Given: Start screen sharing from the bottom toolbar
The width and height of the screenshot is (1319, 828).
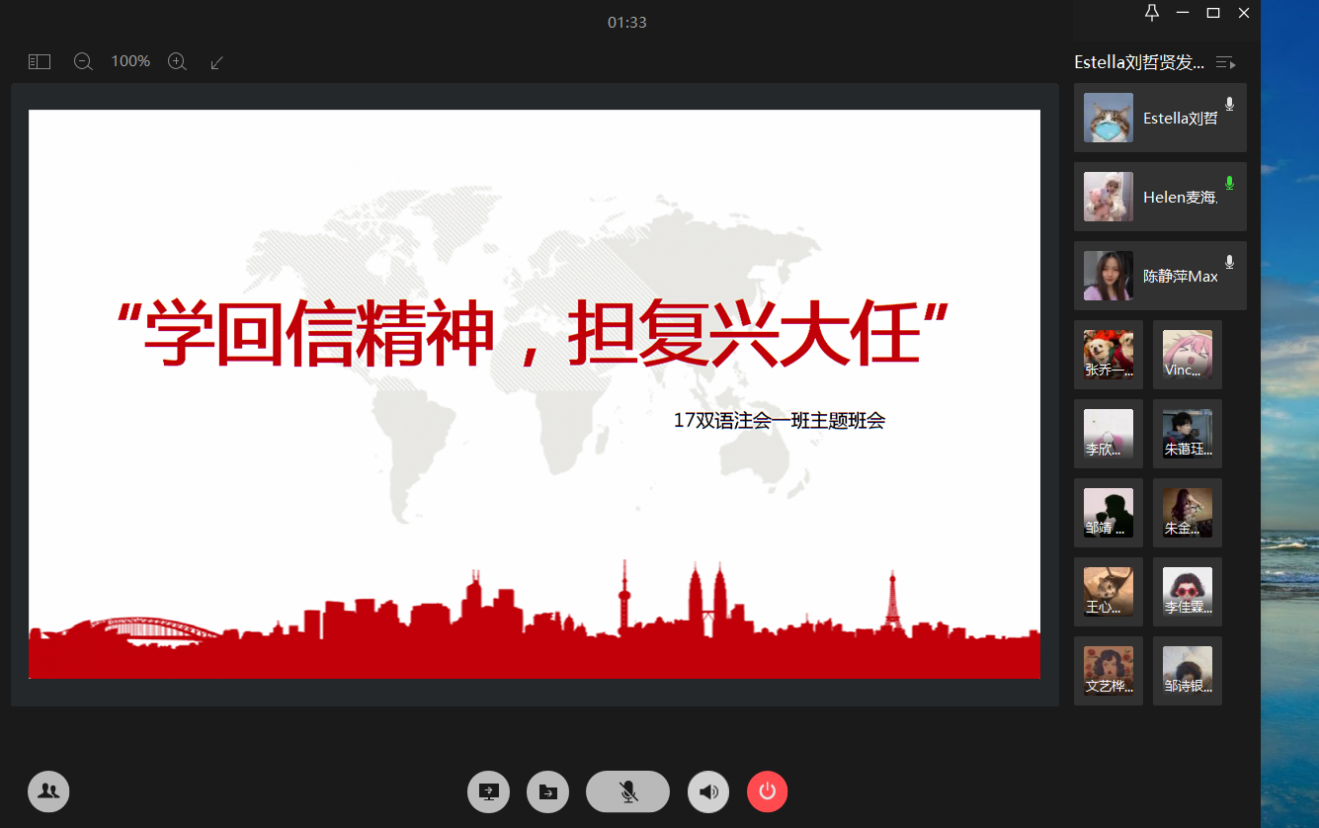Looking at the screenshot, I should [488, 792].
